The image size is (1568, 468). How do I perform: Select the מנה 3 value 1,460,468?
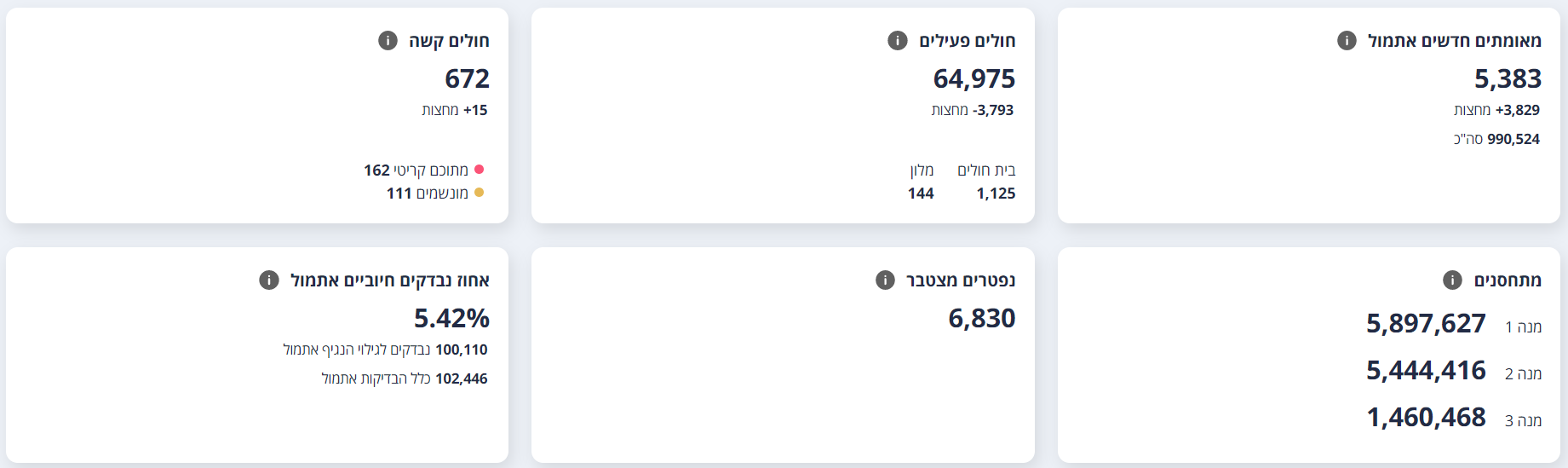[1426, 417]
